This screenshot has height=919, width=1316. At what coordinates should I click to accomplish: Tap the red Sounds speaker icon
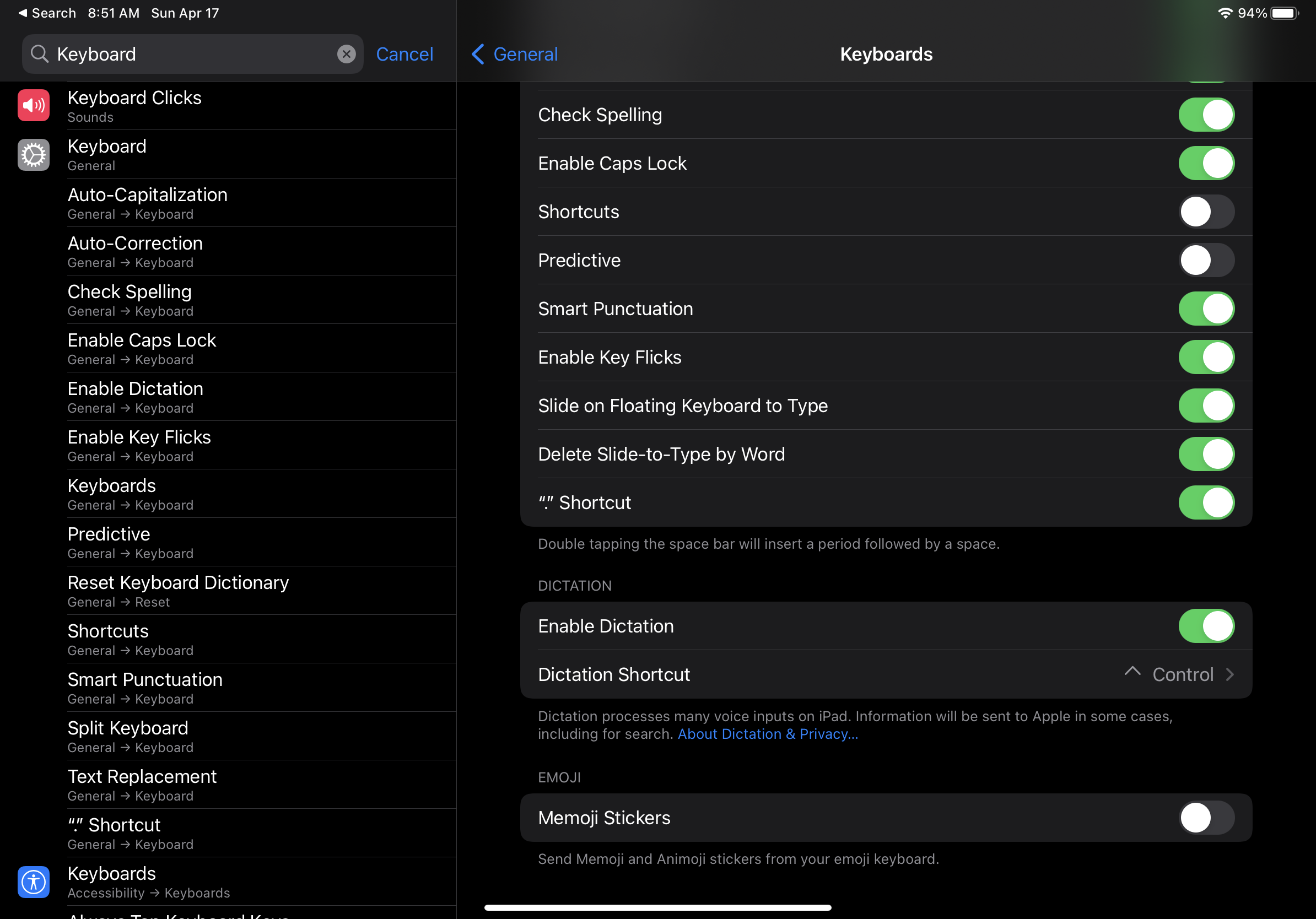click(x=33, y=105)
